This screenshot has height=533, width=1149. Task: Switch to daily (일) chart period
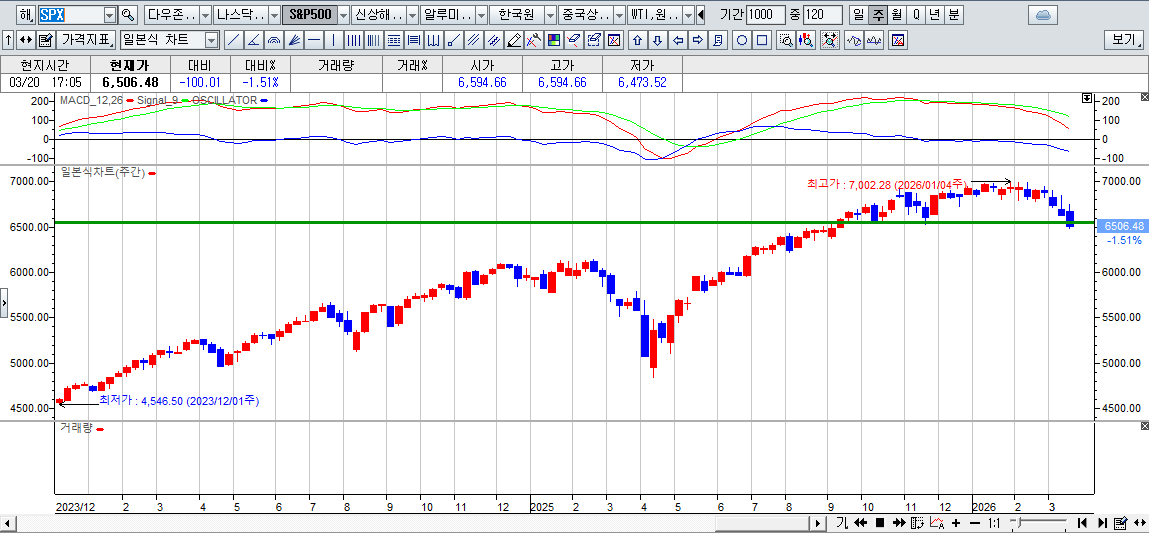[x=858, y=15]
